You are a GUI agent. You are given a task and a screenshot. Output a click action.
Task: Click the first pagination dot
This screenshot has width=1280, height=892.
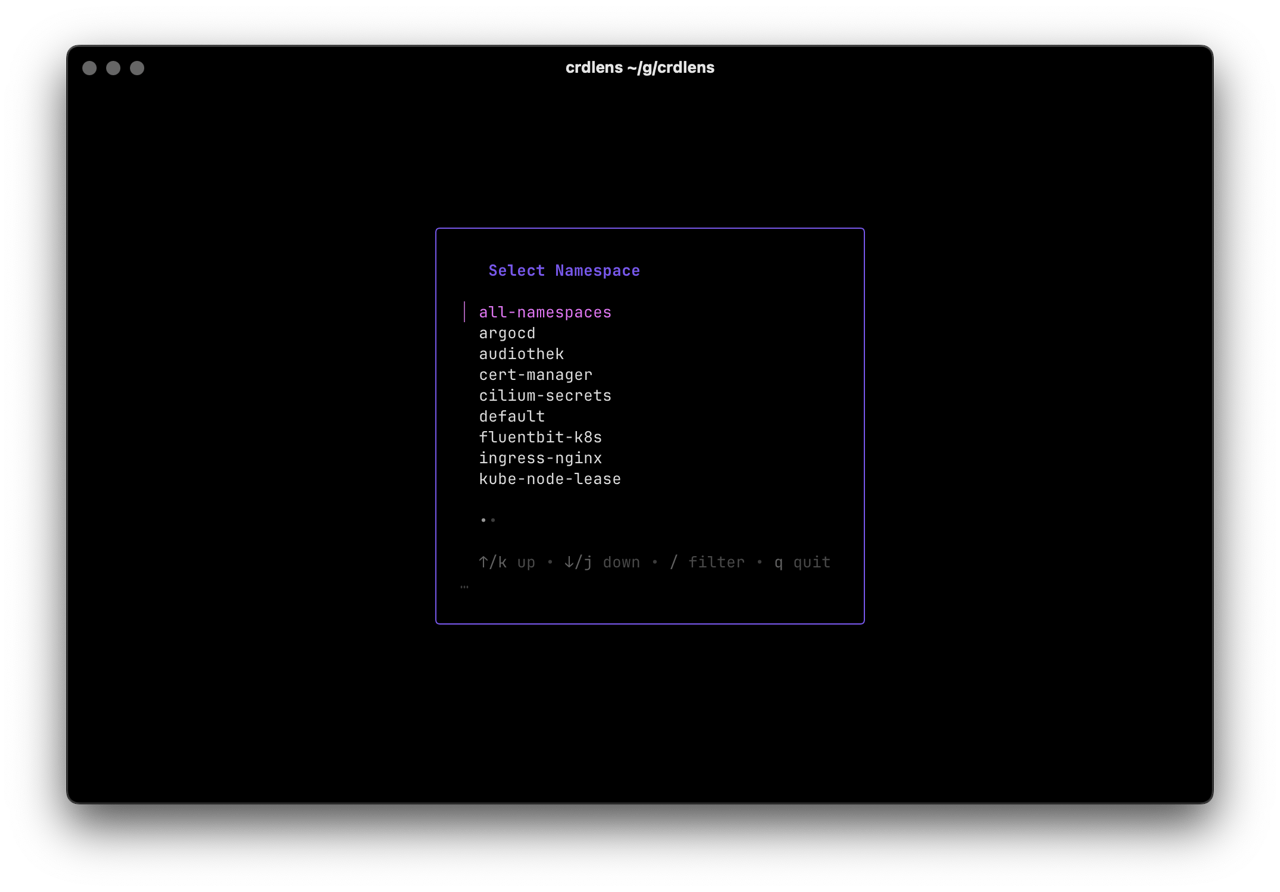(481, 519)
